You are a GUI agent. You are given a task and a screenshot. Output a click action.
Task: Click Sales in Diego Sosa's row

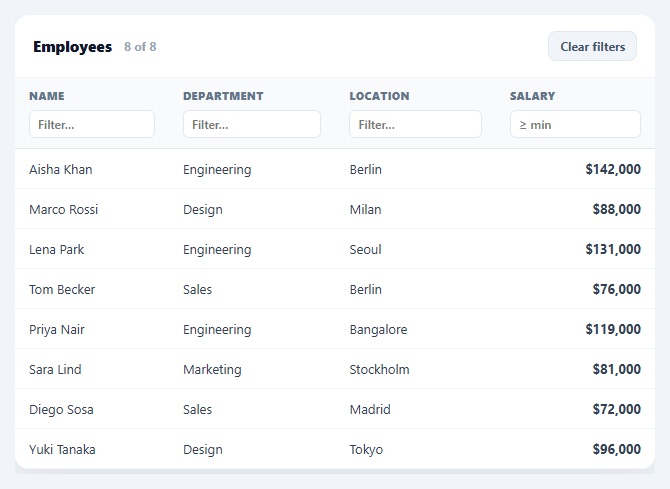pyautogui.click(x=197, y=409)
